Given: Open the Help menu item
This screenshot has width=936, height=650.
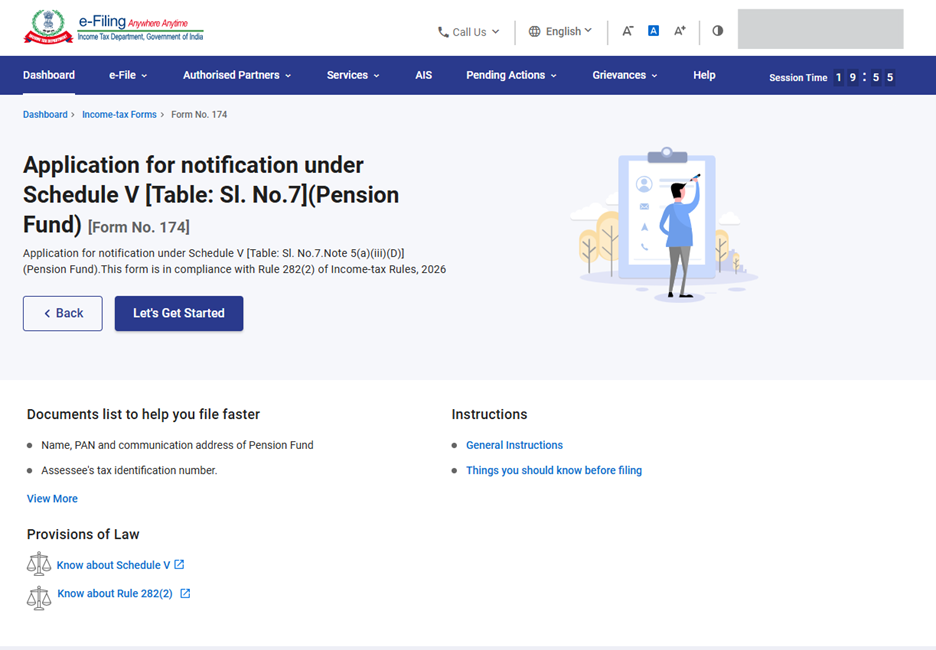Looking at the screenshot, I should coord(704,75).
